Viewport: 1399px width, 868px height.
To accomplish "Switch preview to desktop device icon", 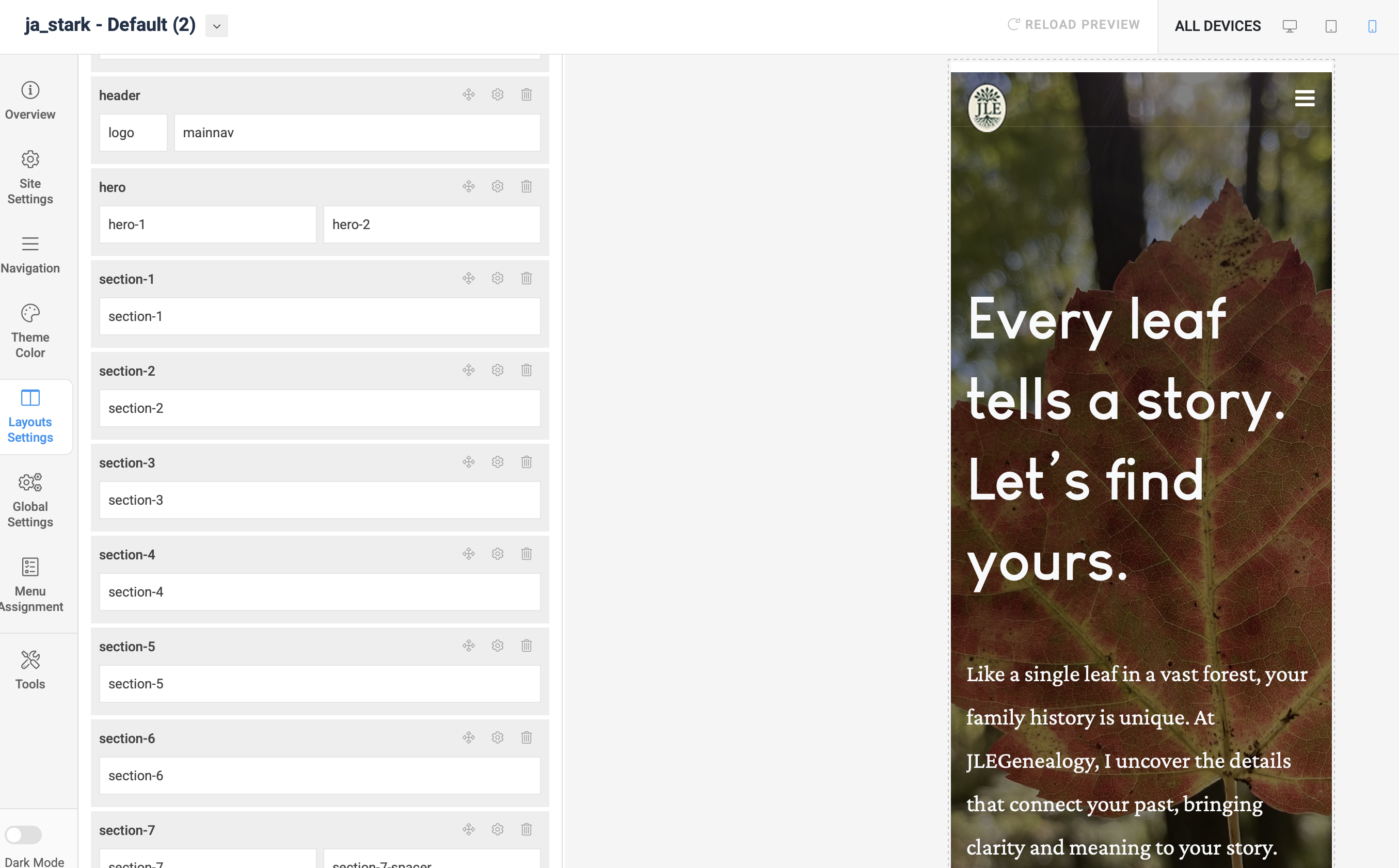I will (x=1290, y=26).
